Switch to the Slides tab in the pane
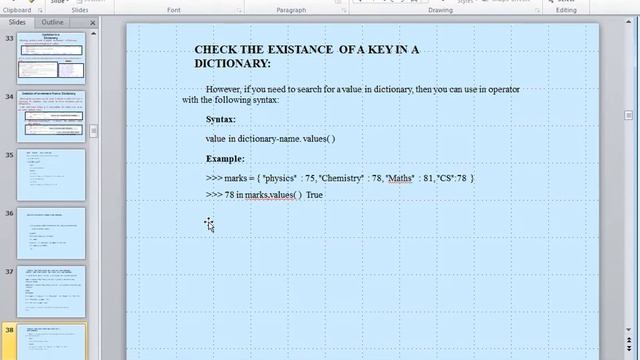Viewport: 640px width, 360px height. pyautogui.click(x=17, y=22)
